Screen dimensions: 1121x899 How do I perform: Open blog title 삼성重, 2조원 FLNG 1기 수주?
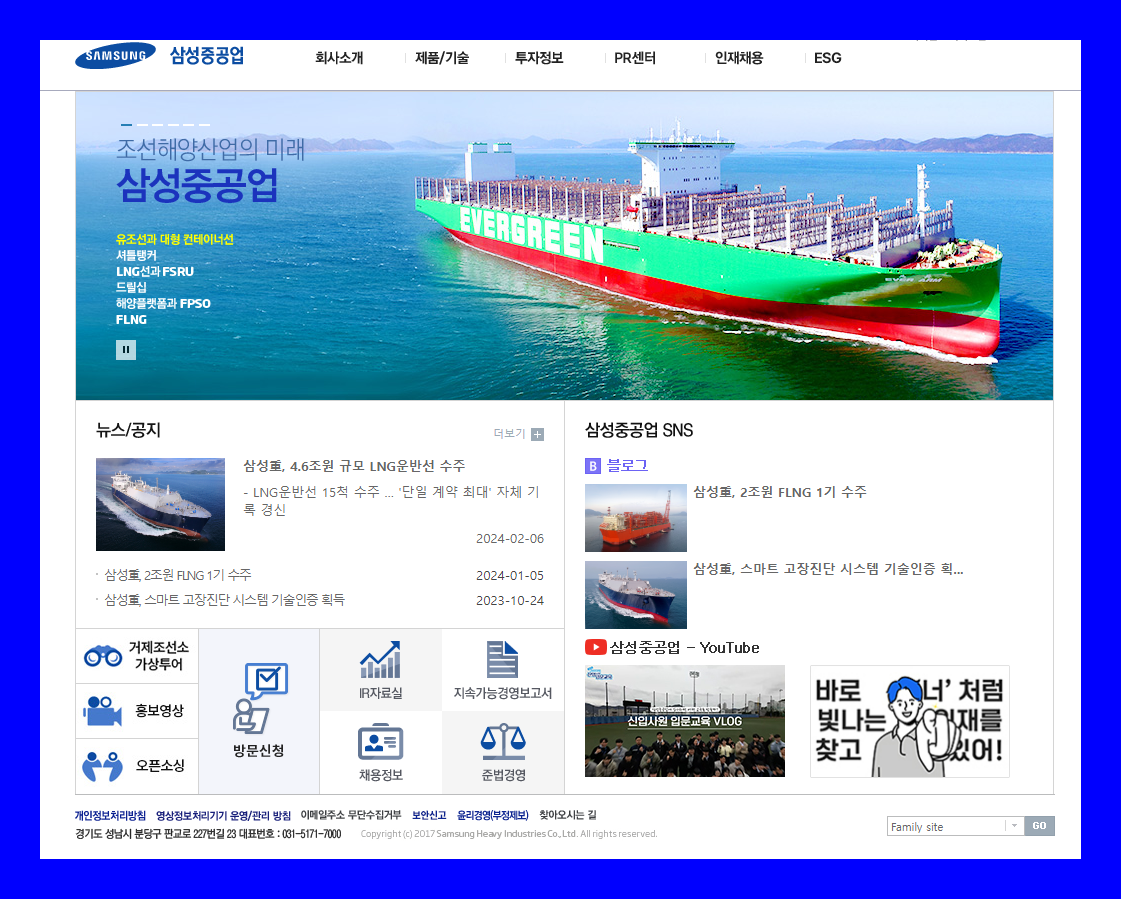(x=780, y=492)
